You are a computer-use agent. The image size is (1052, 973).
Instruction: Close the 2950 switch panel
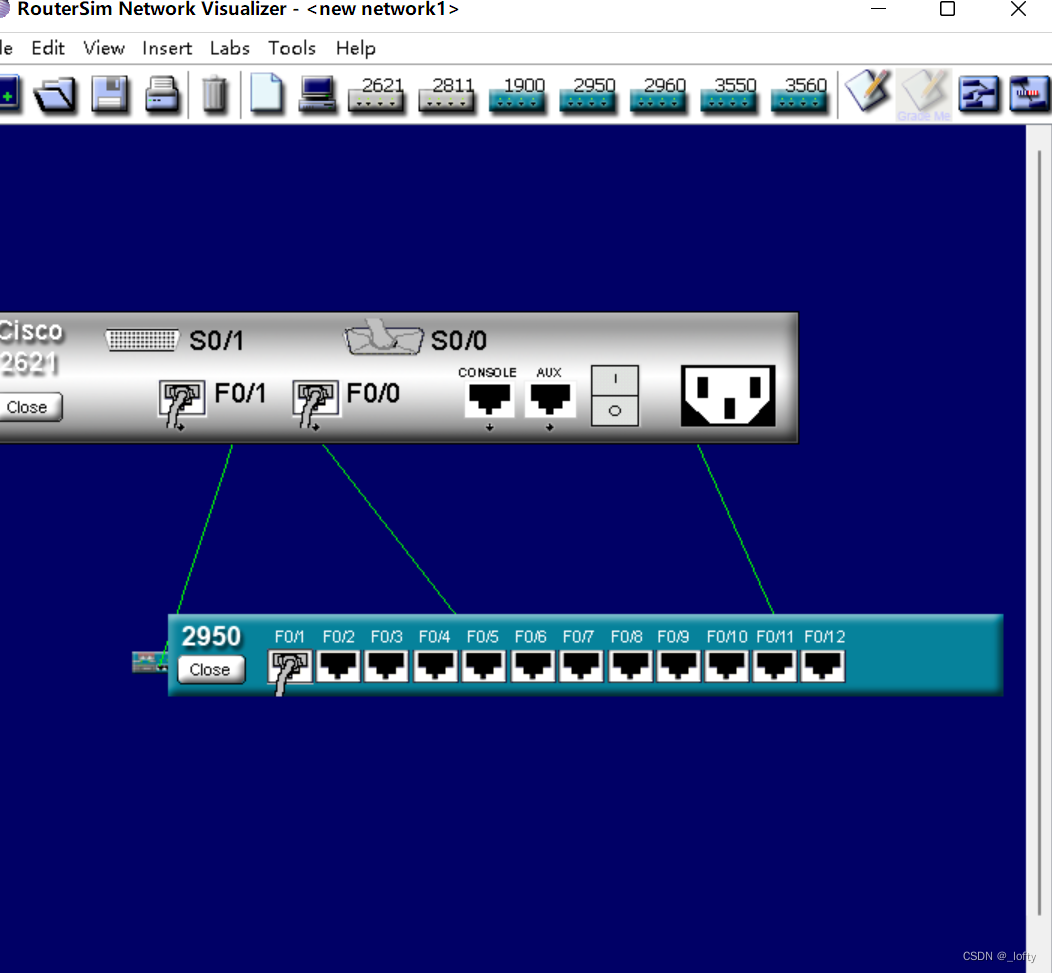pos(211,670)
